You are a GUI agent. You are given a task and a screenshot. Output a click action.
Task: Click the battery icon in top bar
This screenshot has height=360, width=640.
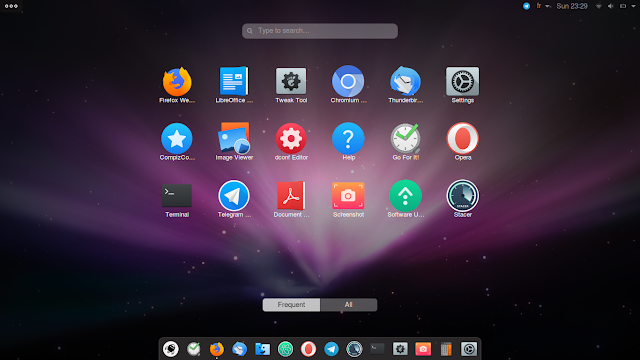tap(623, 6)
